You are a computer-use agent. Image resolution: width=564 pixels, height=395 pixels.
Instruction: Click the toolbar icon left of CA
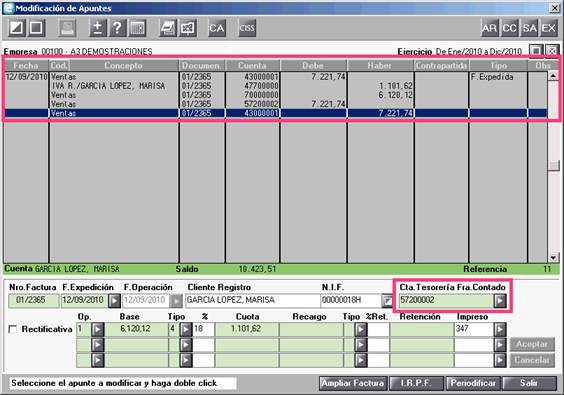coord(187,28)
